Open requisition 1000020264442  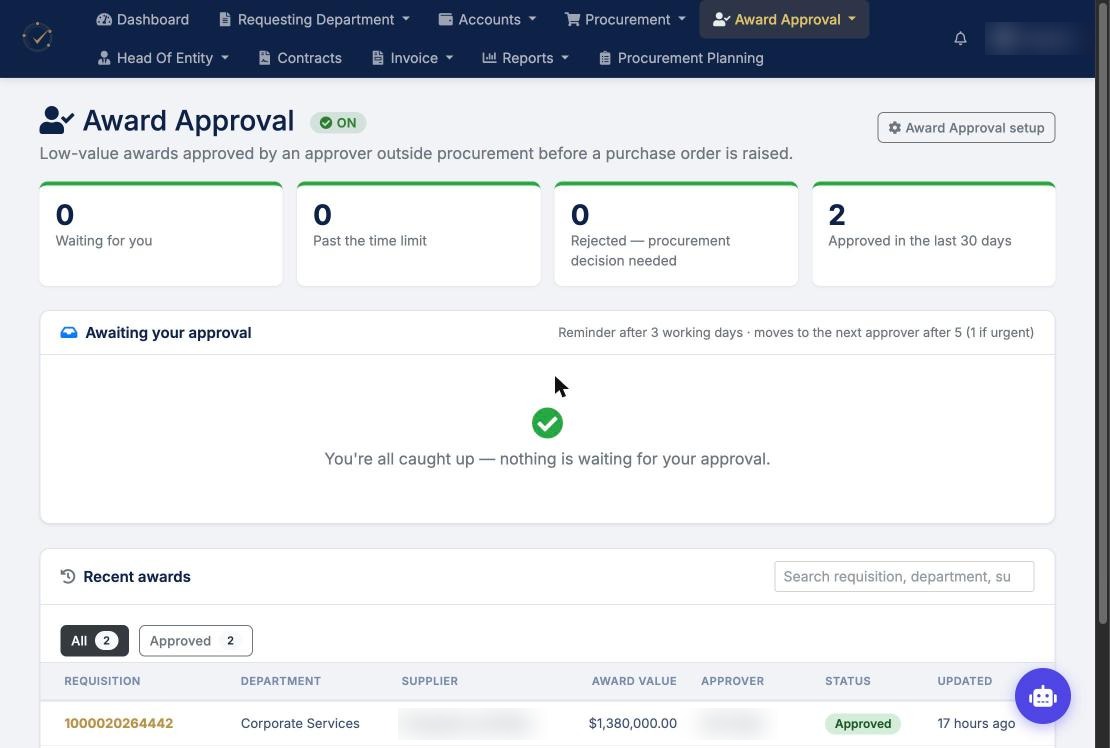[118, 723]
